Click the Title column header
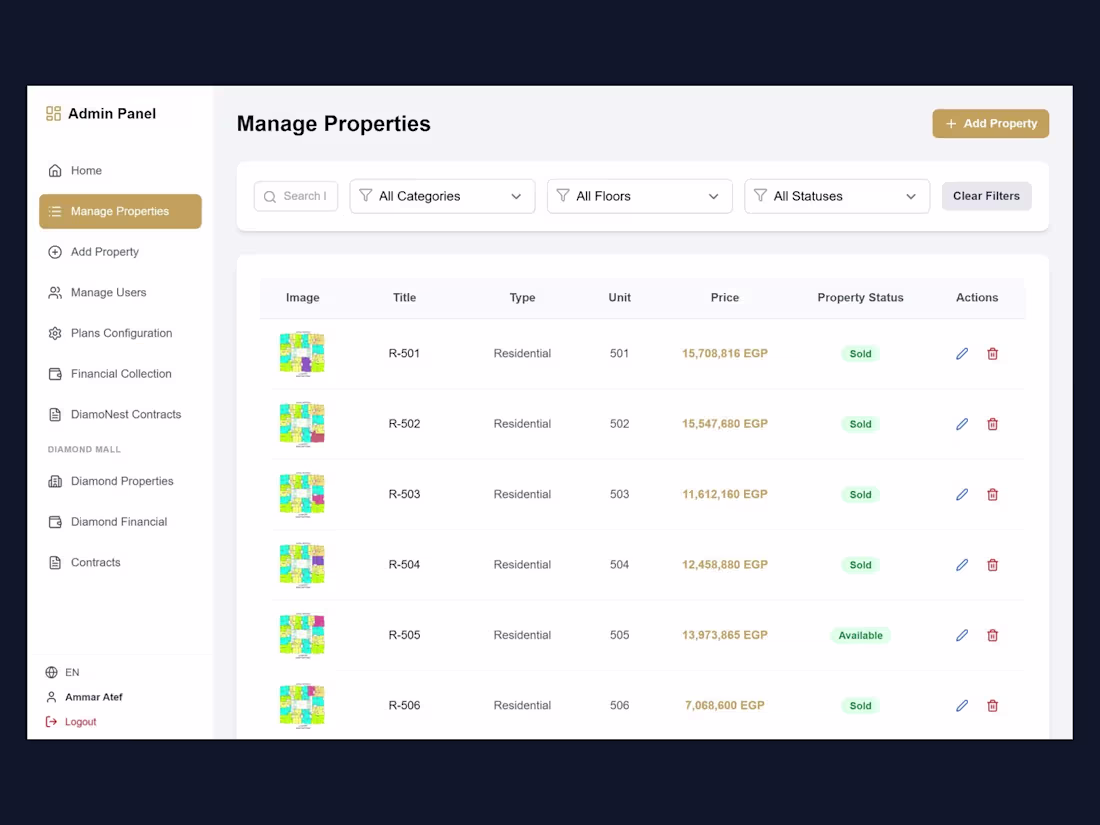The height and width of the screenshot is (825, 1100). point(404,297)
